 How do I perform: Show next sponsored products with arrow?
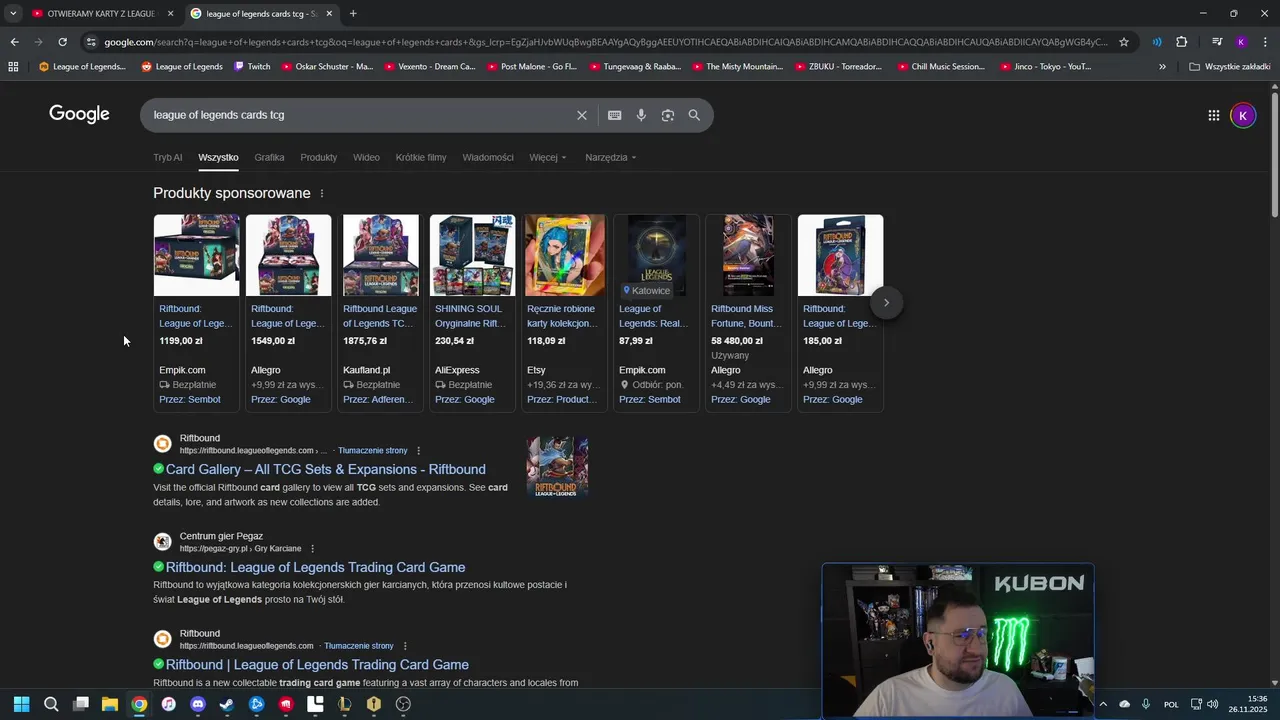tap(886, 302)
